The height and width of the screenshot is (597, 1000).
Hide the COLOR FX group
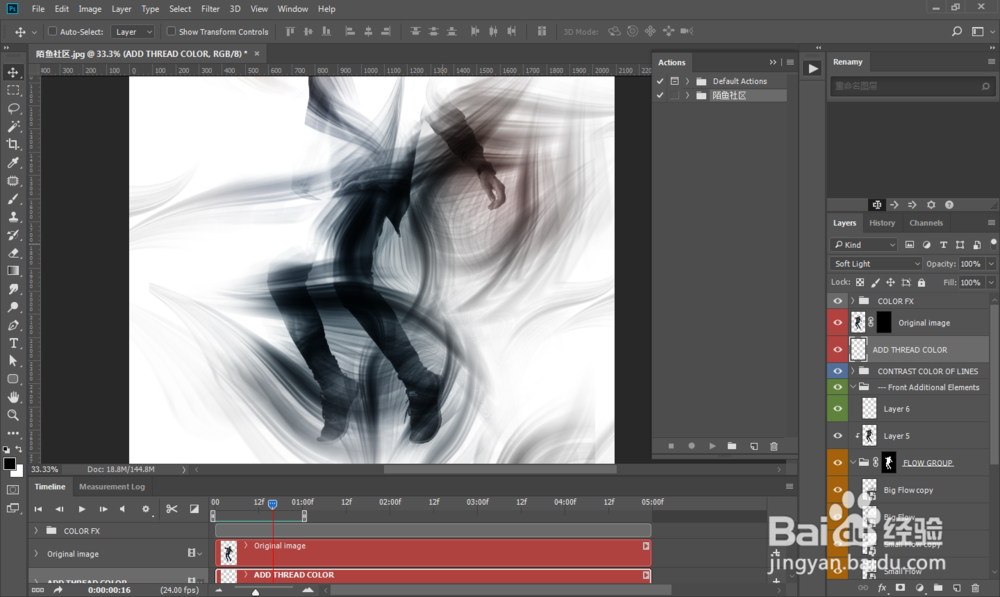[x=837, y=301]
